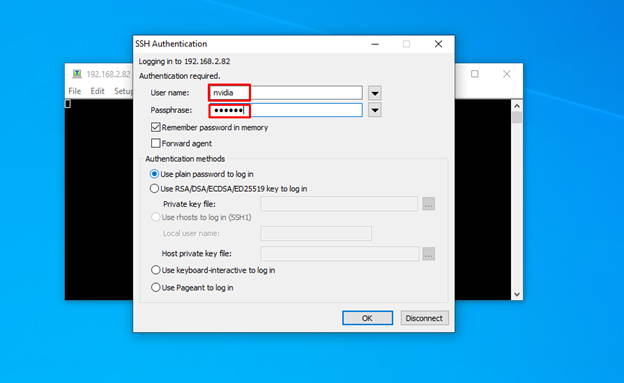Select Use keyboard-interactive to log in
Screen dimensions: 624x383
156,270
